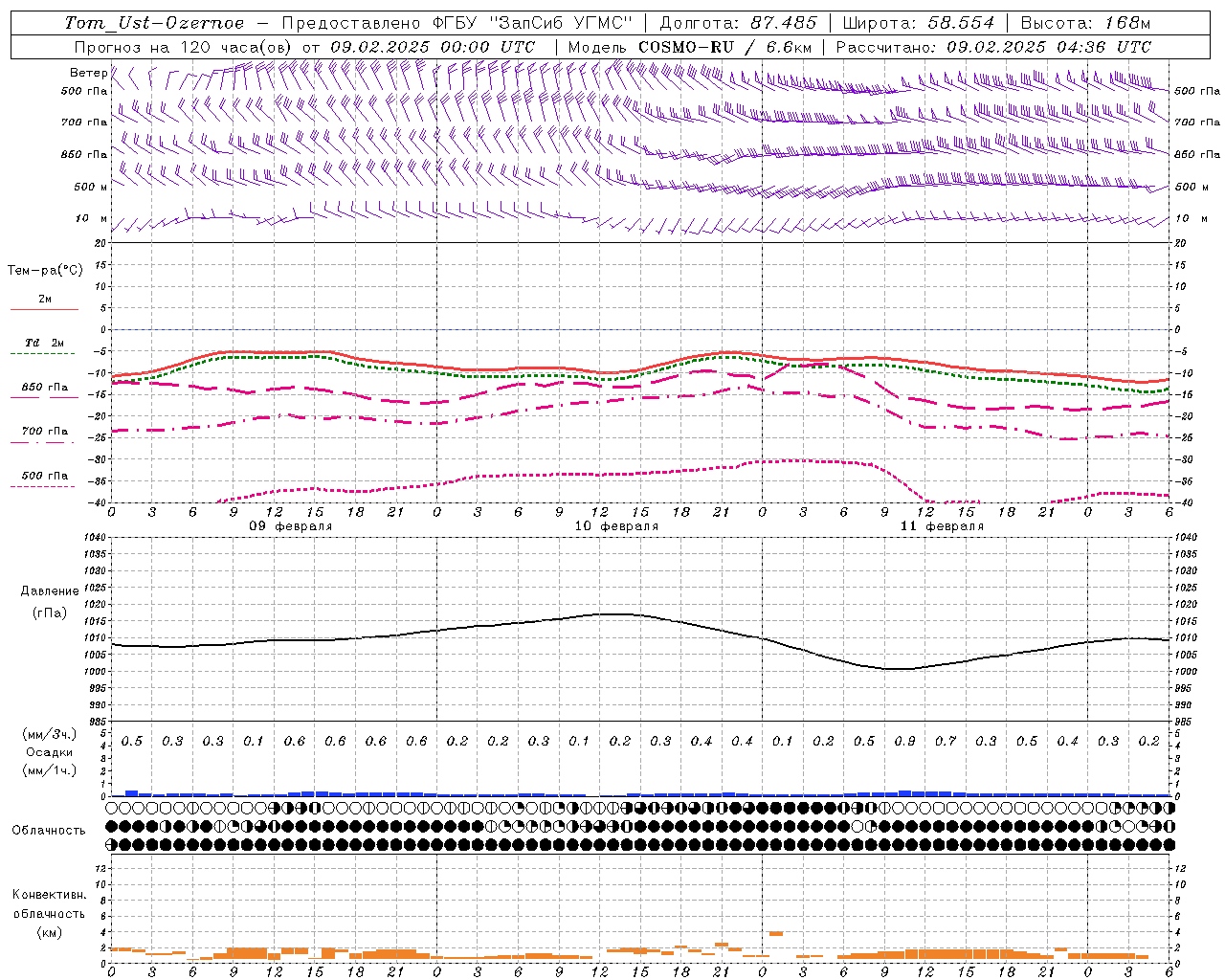The height and width of the screenshot is (980, 1225).
Task: Click the '20' value on the left temperature axis
Action: 100,243
